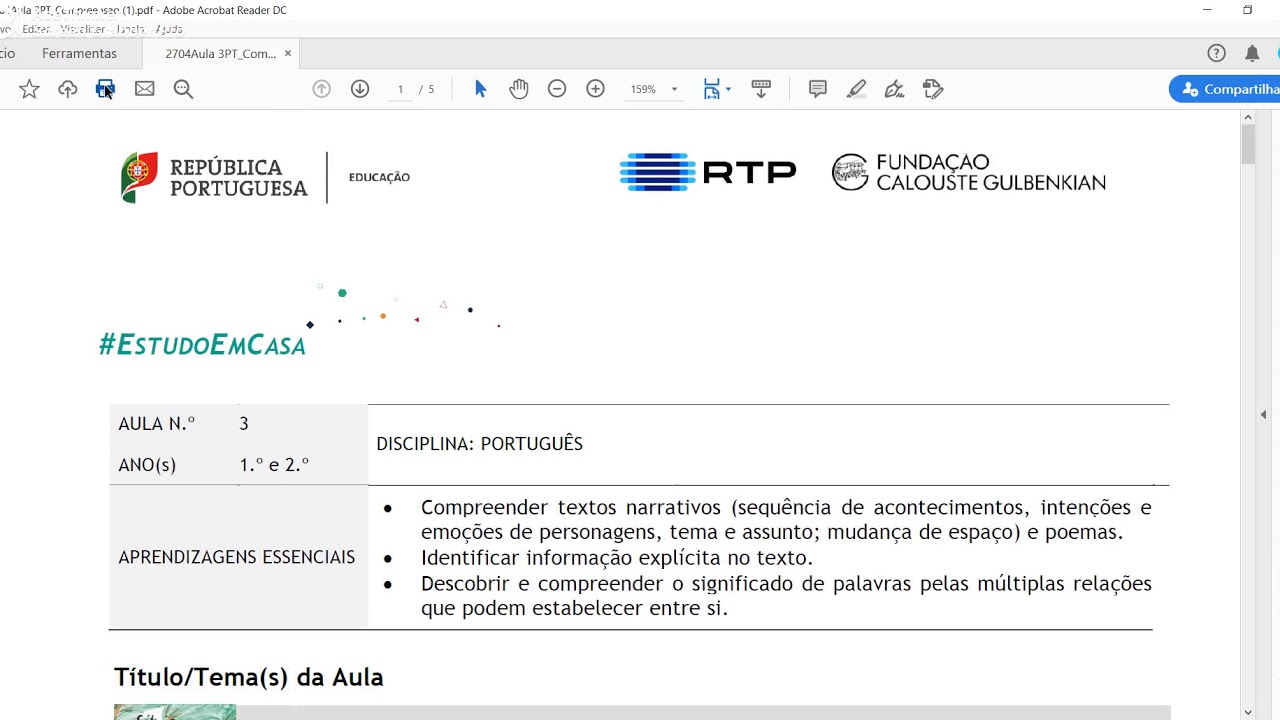Select the highlight text pen tool

[x=856, y=89]
